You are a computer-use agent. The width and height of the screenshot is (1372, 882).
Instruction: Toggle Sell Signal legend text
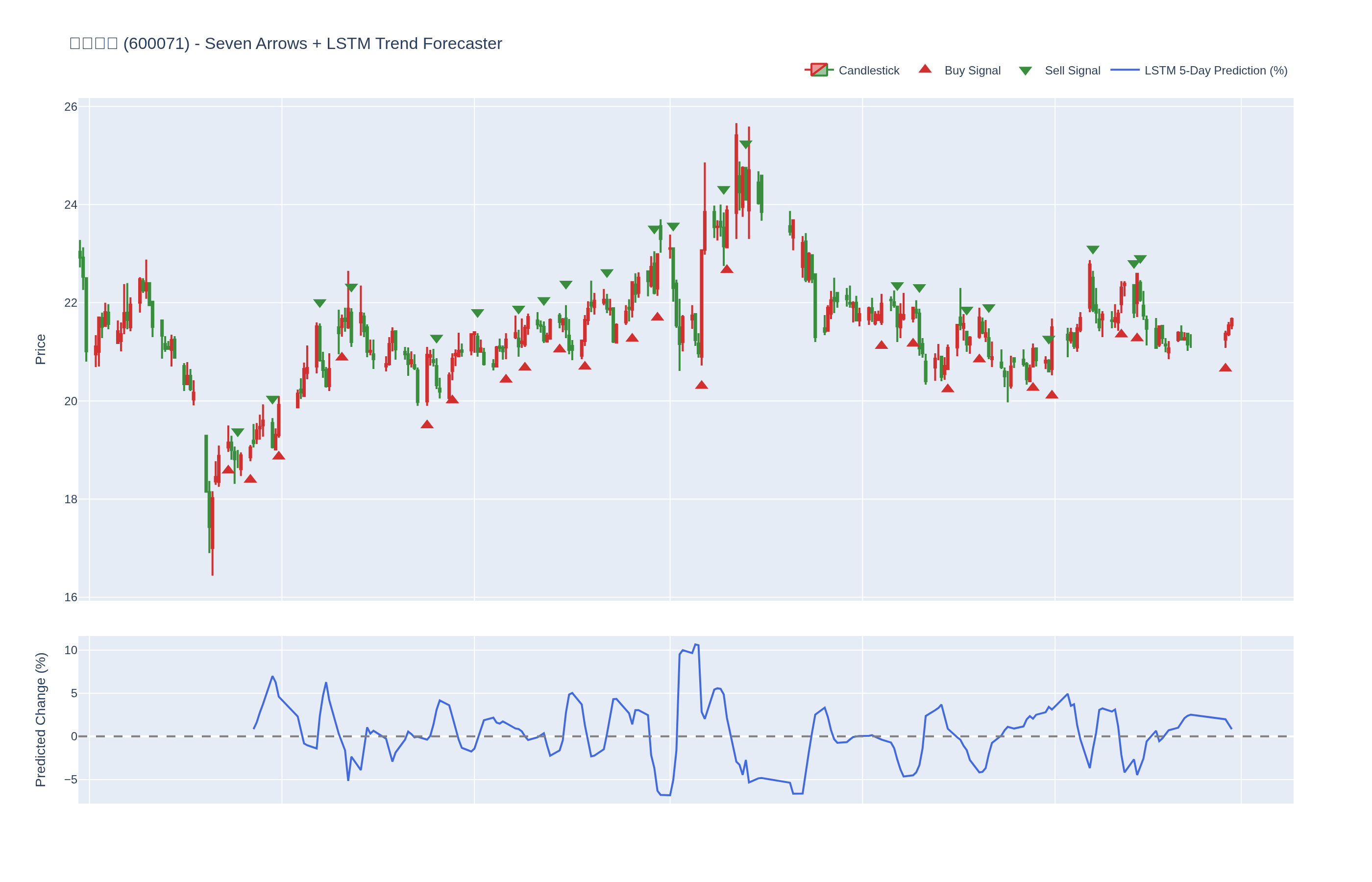(x=1072, y=71)
